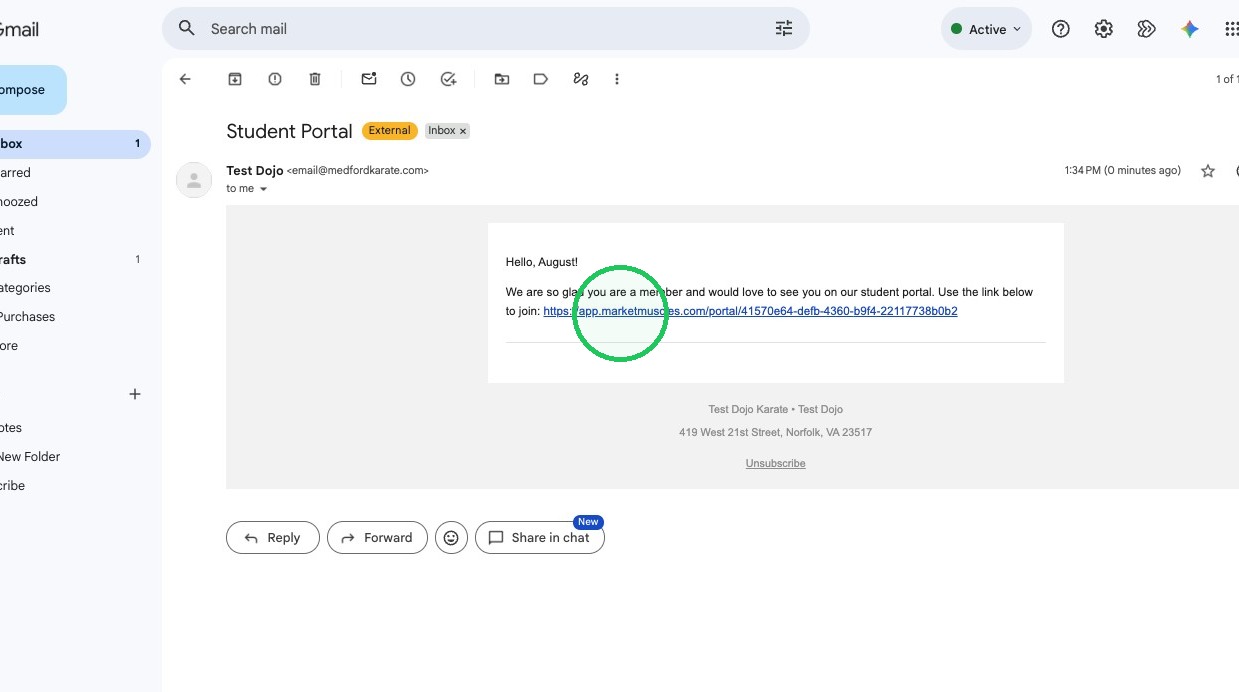
Task: Click Unsubscribe link
Action: tap(775, 463)
